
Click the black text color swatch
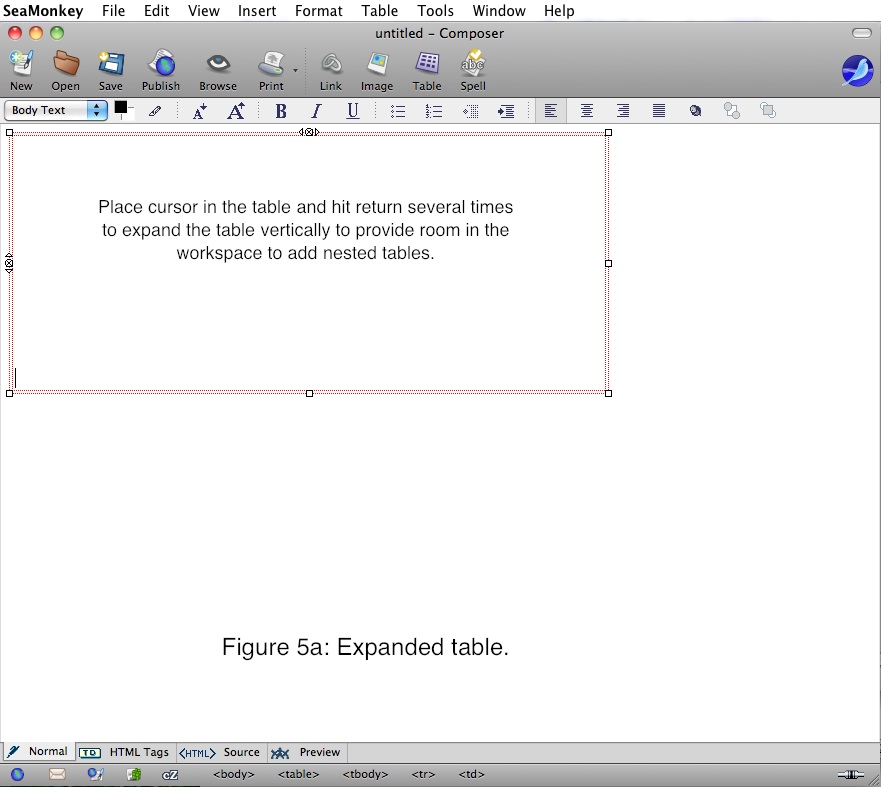121,107
